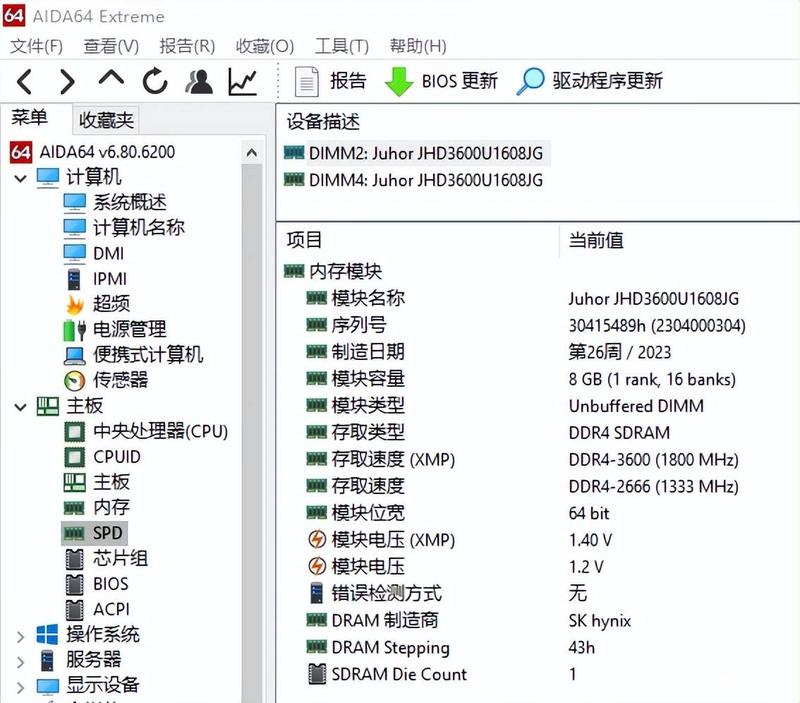Click the 驱动程序更新 button
800x703 pixels.
(x=589, y=81)
